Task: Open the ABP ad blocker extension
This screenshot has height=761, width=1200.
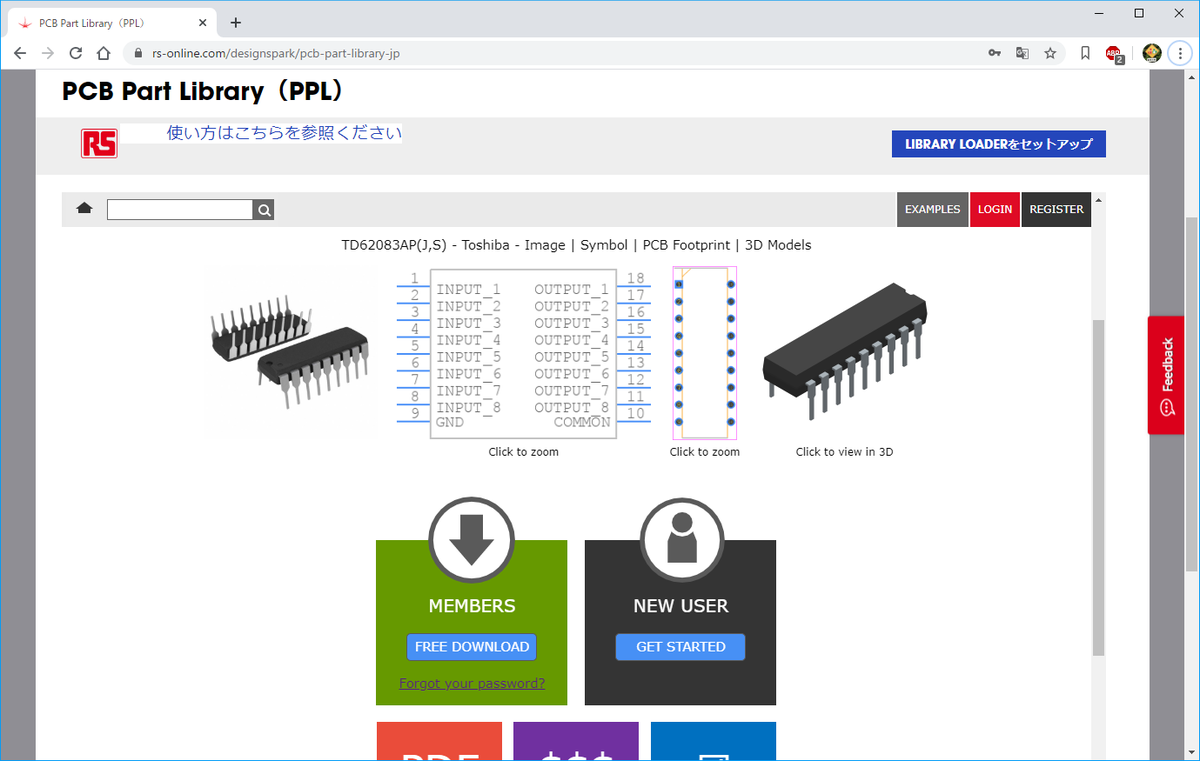Action: (x=1114, y=54)
